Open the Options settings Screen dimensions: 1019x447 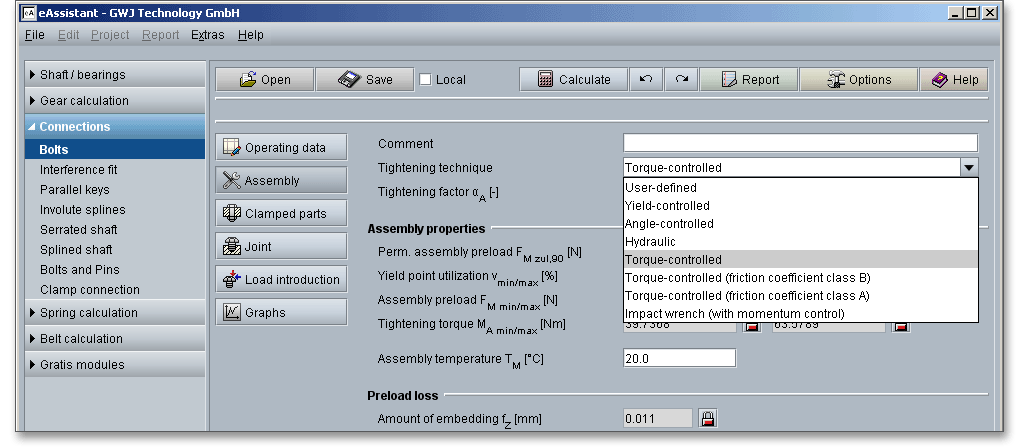pyautogui.click(x=858, y=80)
